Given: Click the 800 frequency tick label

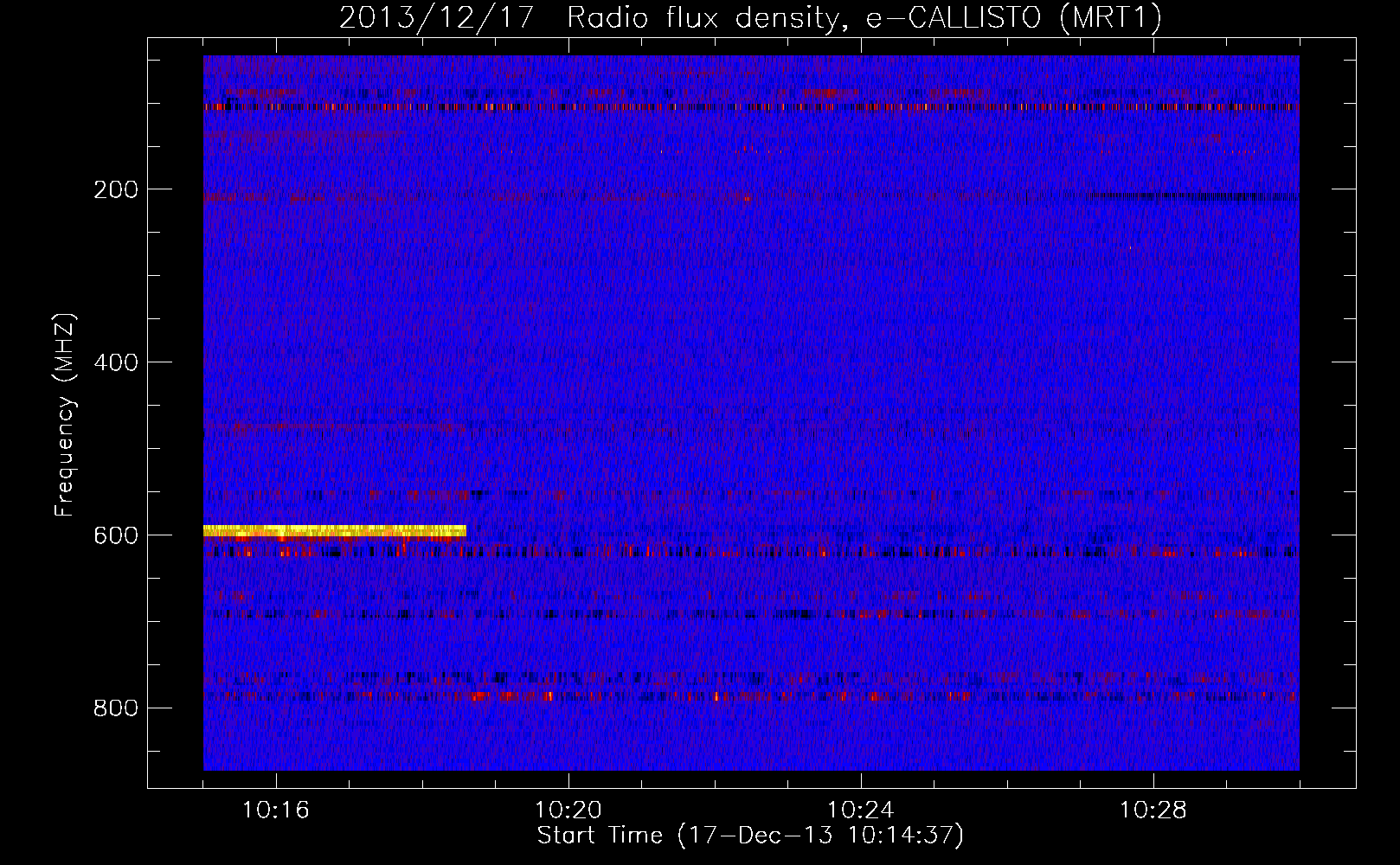Looking at the screenshot, I should pos(115,708).
